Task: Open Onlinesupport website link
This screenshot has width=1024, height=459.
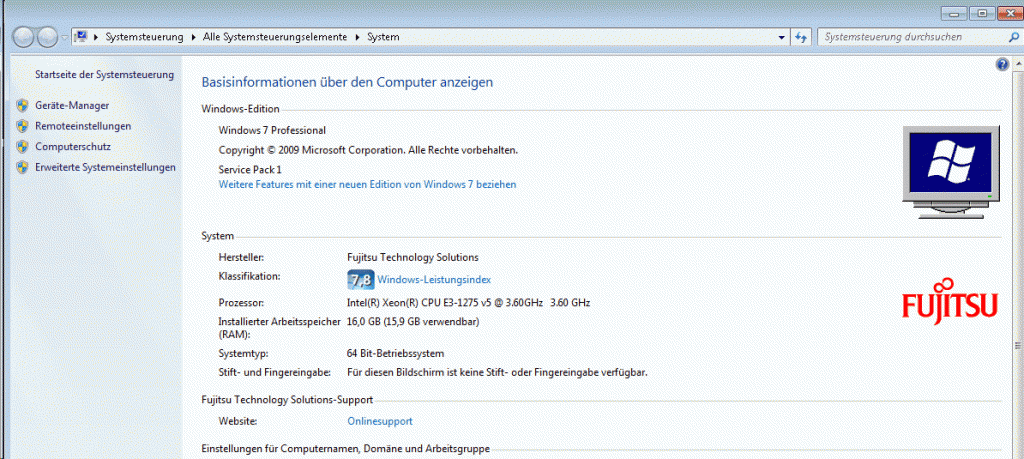Action: 380,422
